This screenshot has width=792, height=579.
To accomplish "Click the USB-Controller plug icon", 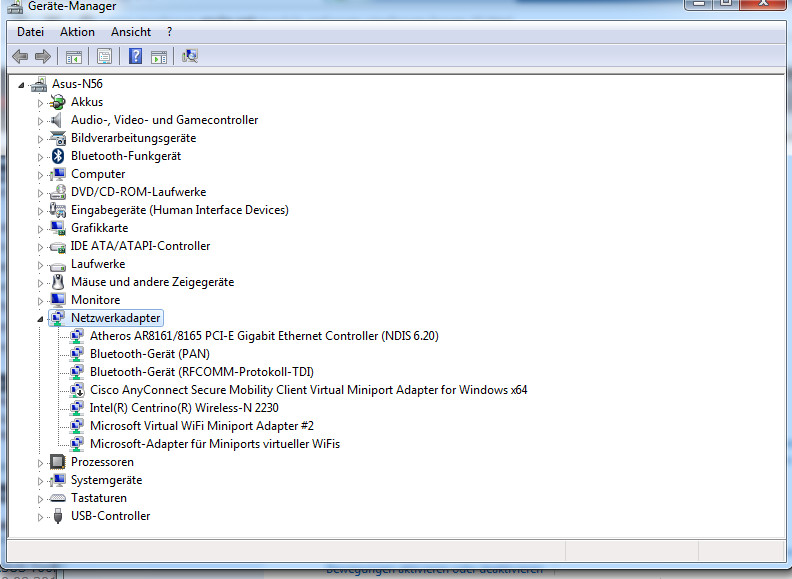I will [x=58, y=516].
